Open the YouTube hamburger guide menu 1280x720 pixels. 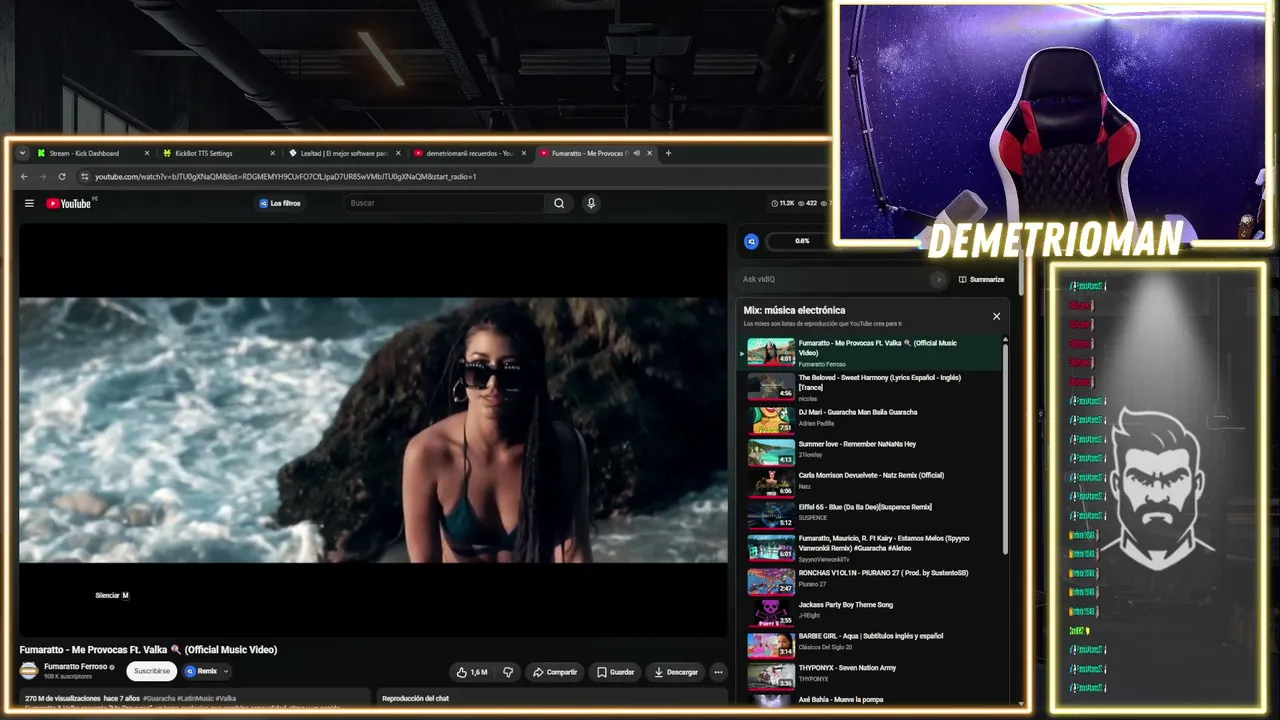pyautogui.click(x=29, y=203)
